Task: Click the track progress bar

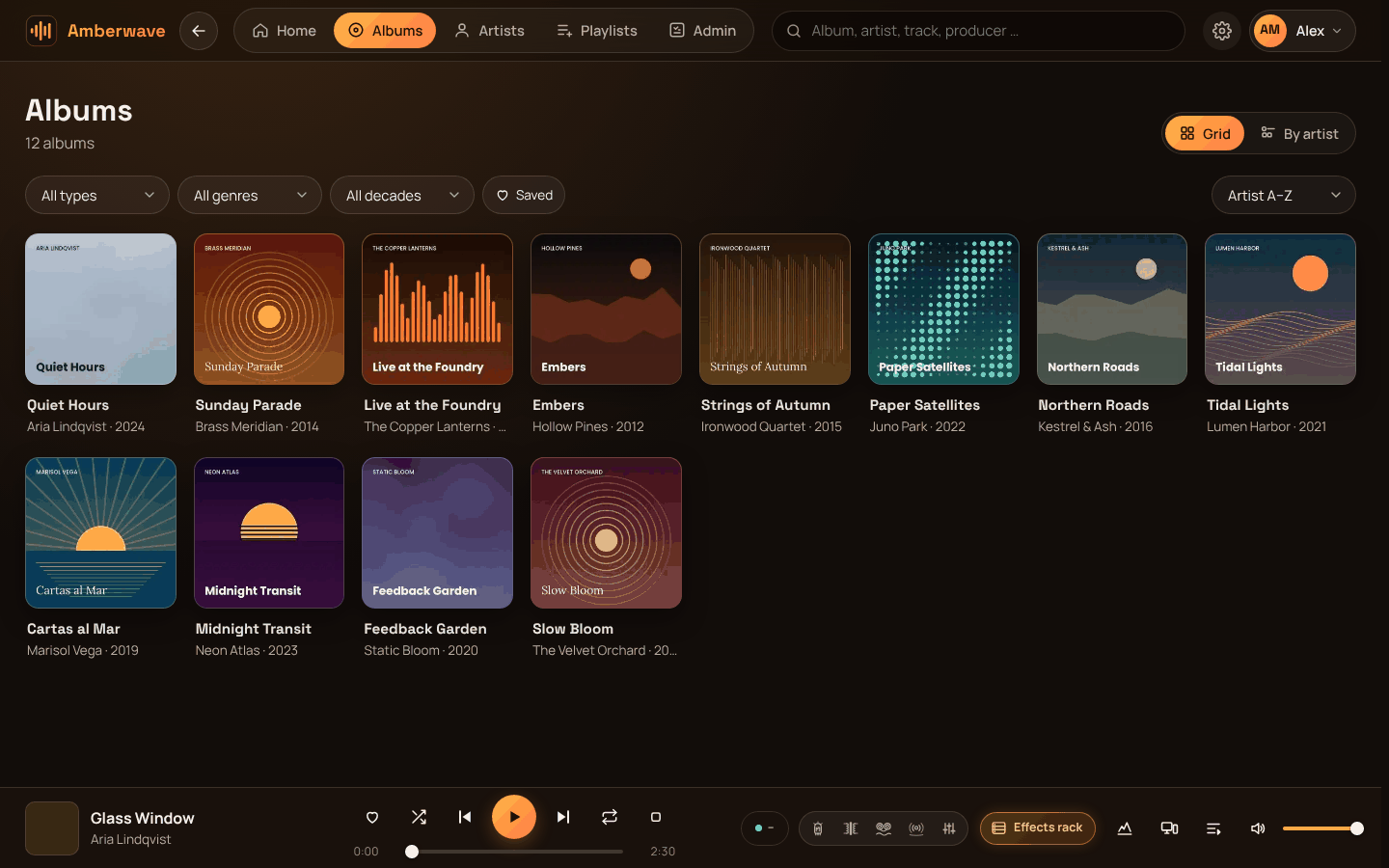Action: (x=517, y=852)
